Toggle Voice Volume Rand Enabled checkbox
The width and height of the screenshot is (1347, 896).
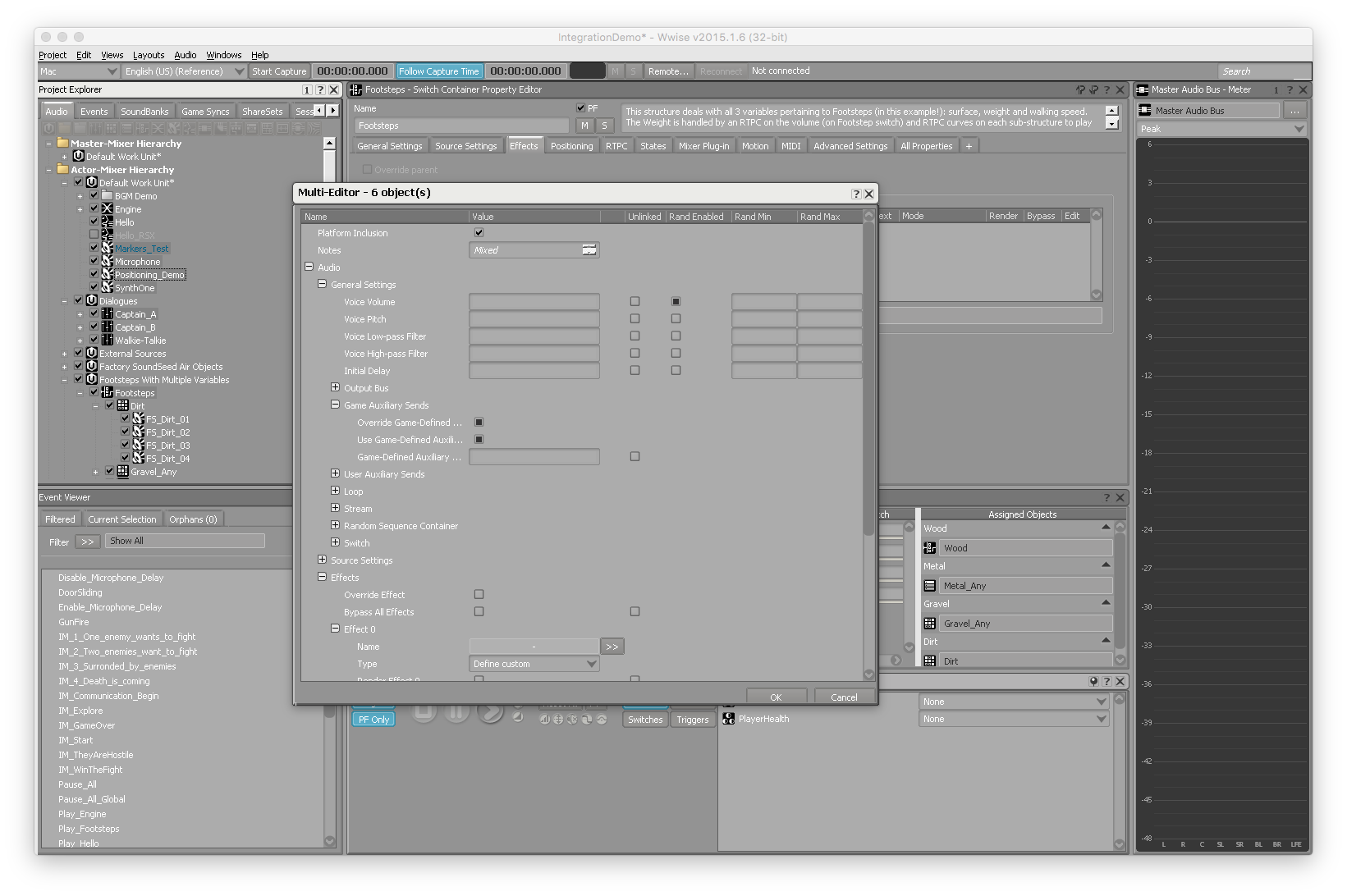(676, 301)
